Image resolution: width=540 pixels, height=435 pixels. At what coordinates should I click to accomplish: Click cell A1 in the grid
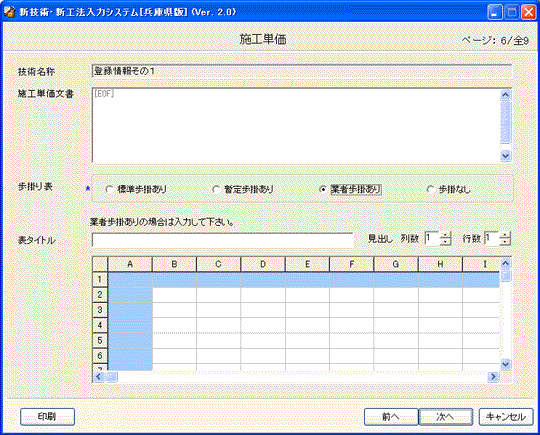pos(130,279)
